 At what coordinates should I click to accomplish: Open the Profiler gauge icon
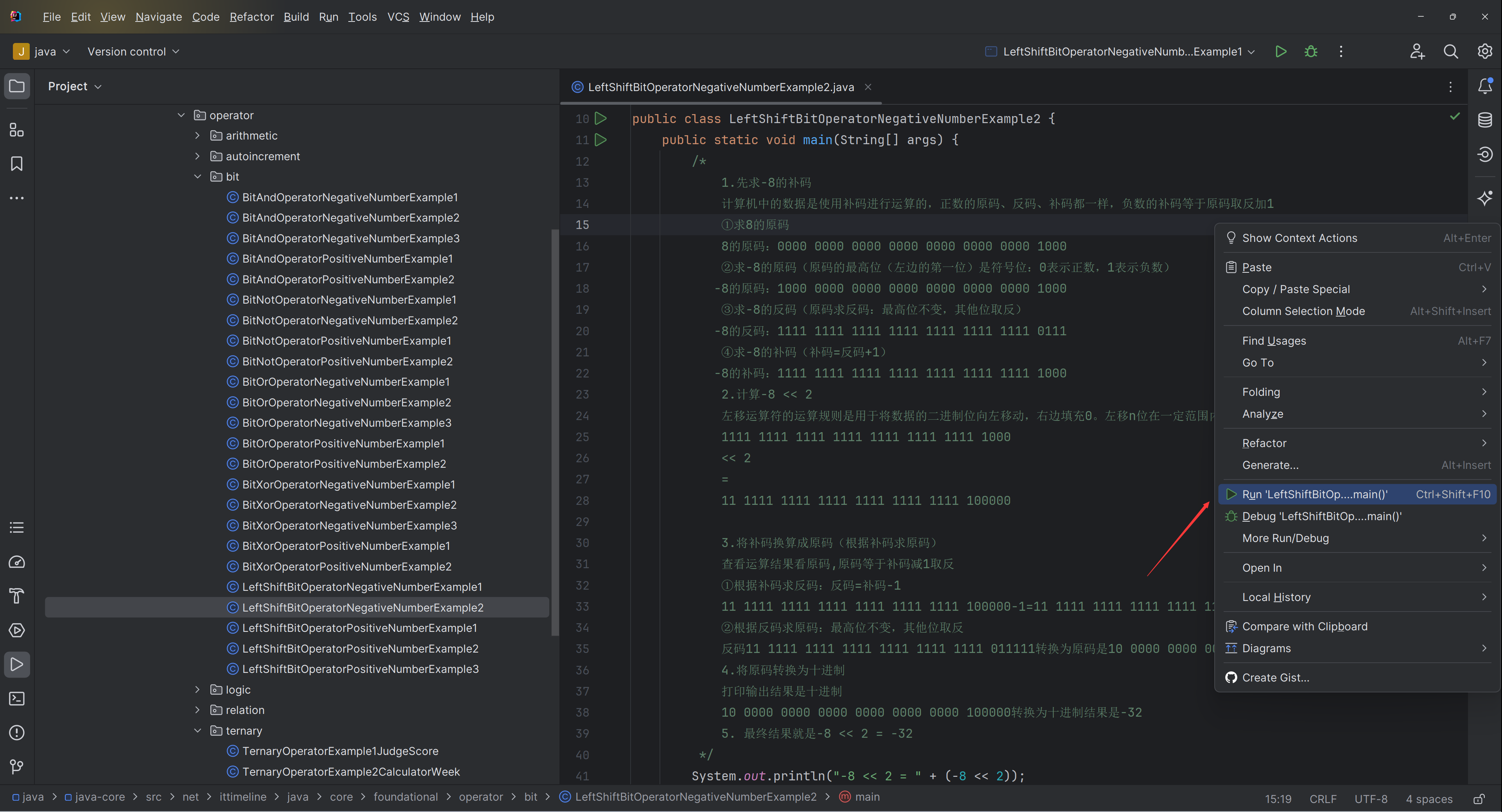point(17,562)
